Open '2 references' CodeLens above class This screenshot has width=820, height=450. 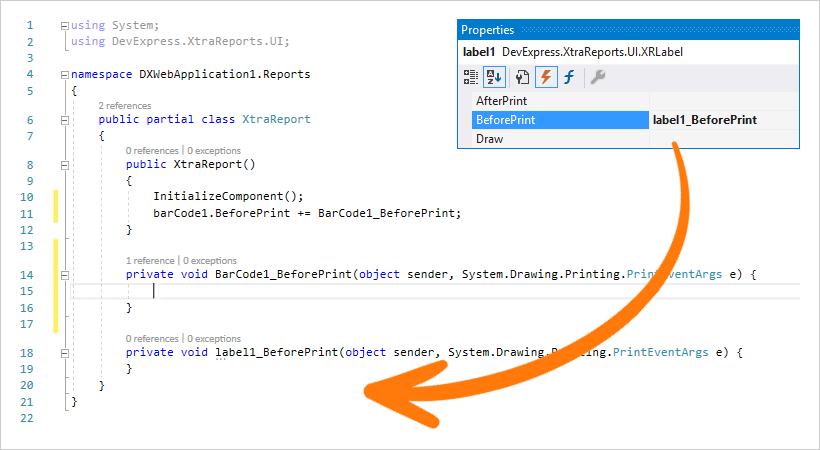(124, 106)
